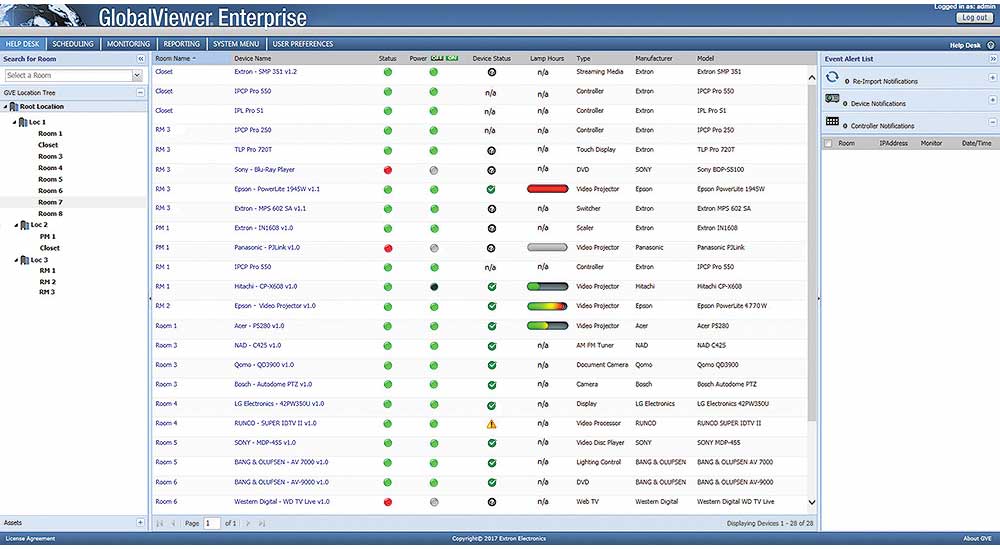
Task: Click red status indicator for Panasonic PJLink
Action: point(388,248)
